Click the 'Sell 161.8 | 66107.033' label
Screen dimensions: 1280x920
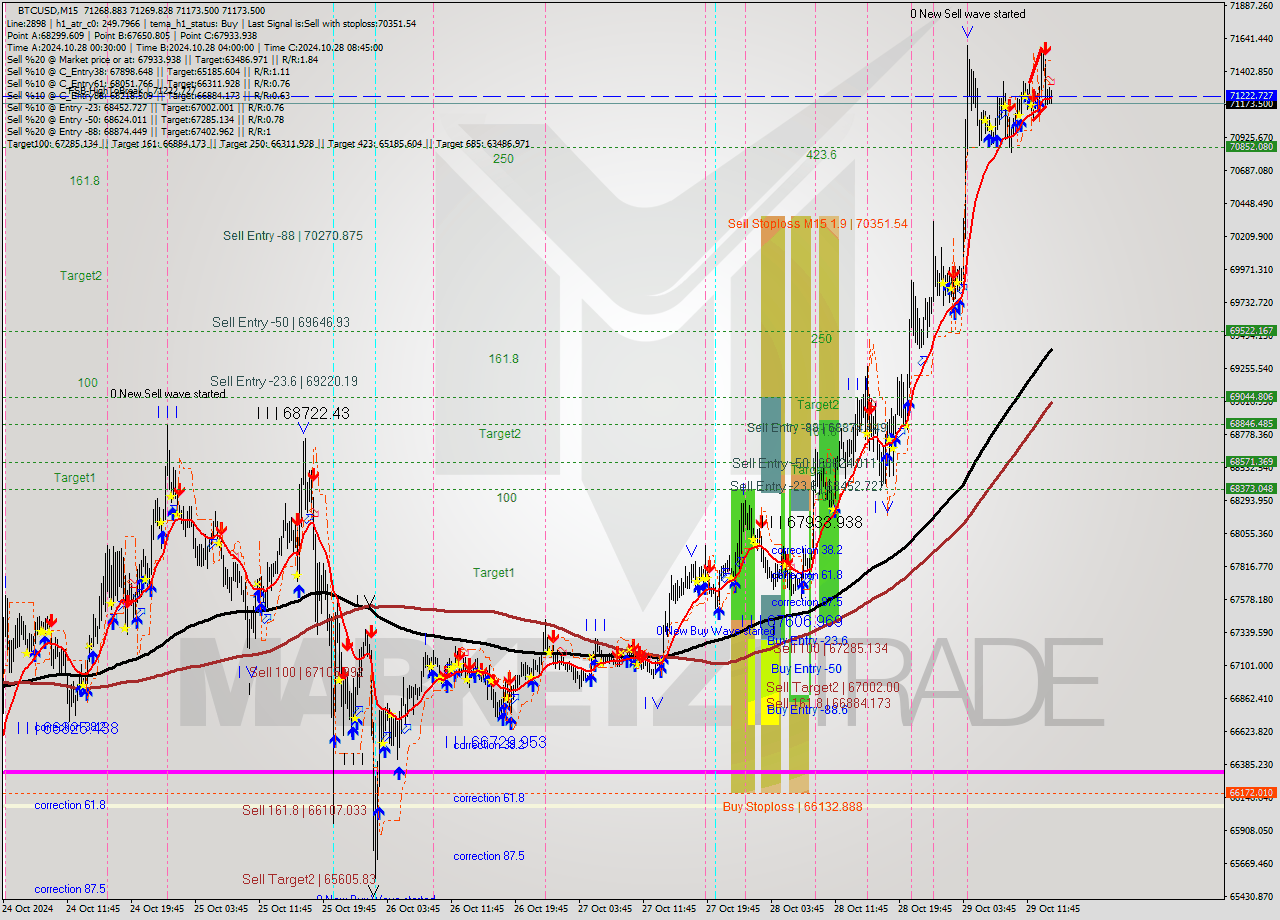coord(304,810)
